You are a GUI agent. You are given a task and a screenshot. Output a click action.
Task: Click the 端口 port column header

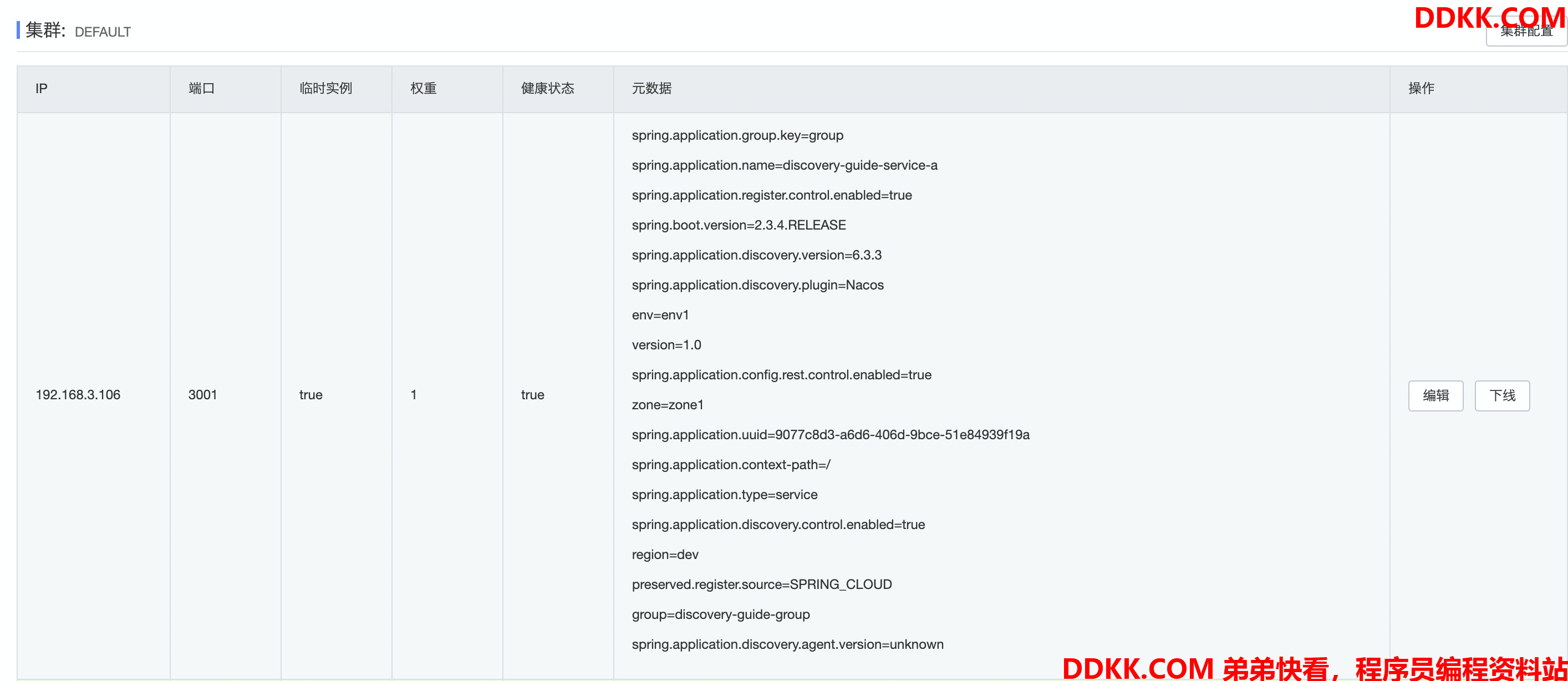coord(201,89)
